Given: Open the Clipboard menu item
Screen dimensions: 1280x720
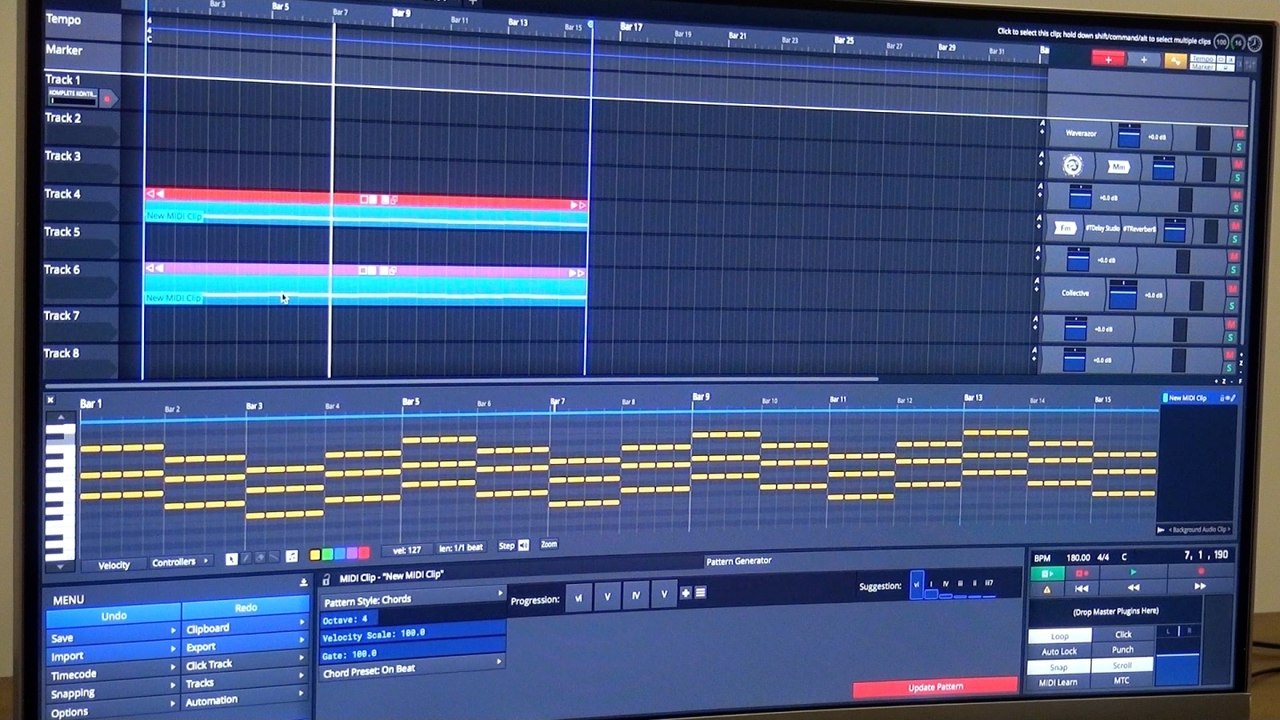Looking at the screenshot, I should [x=245, y=628].
